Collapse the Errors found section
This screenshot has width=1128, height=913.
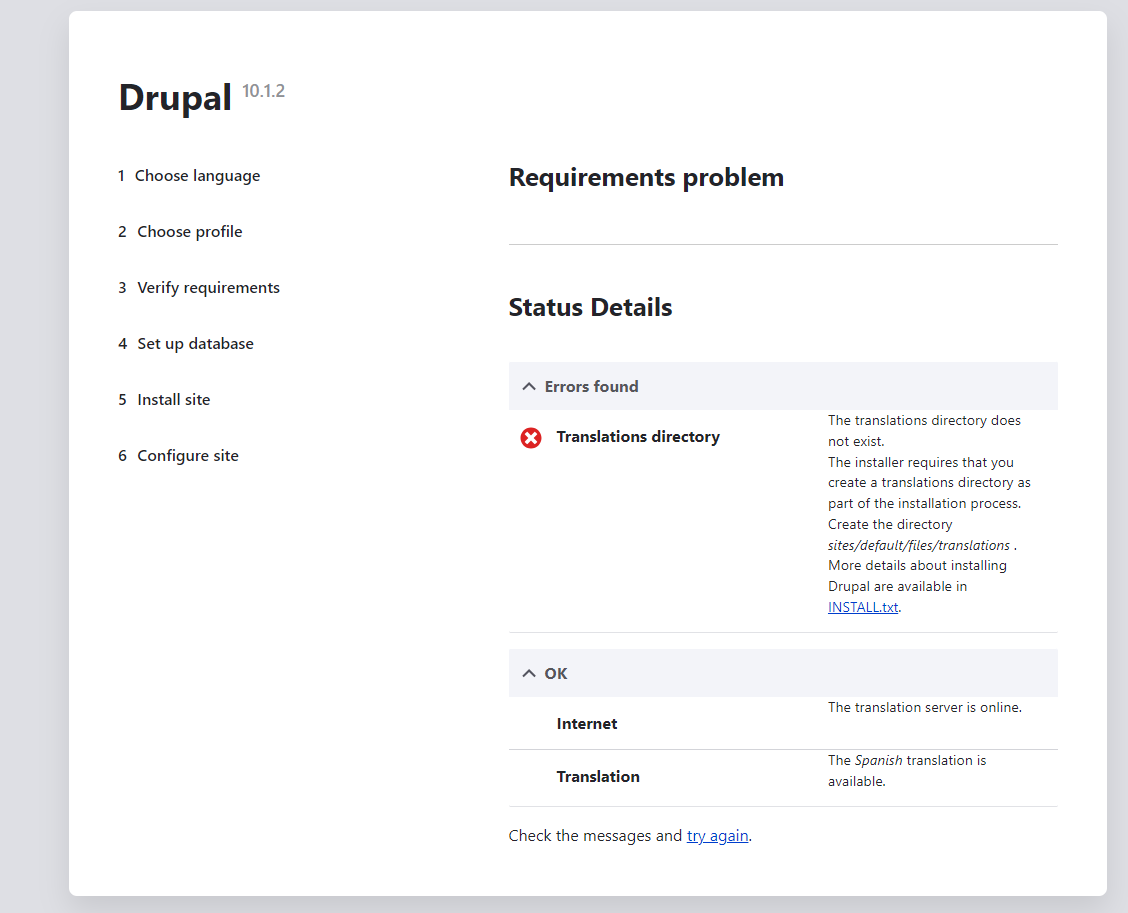pos(783,386)
